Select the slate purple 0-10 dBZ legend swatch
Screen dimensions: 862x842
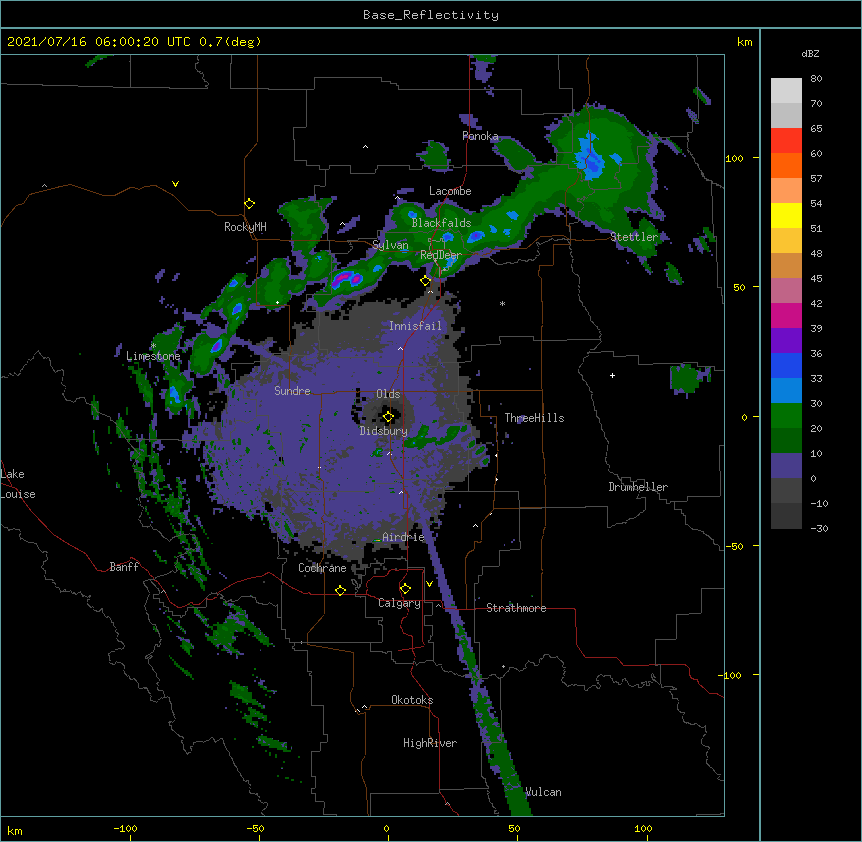[x=786, y=466]
